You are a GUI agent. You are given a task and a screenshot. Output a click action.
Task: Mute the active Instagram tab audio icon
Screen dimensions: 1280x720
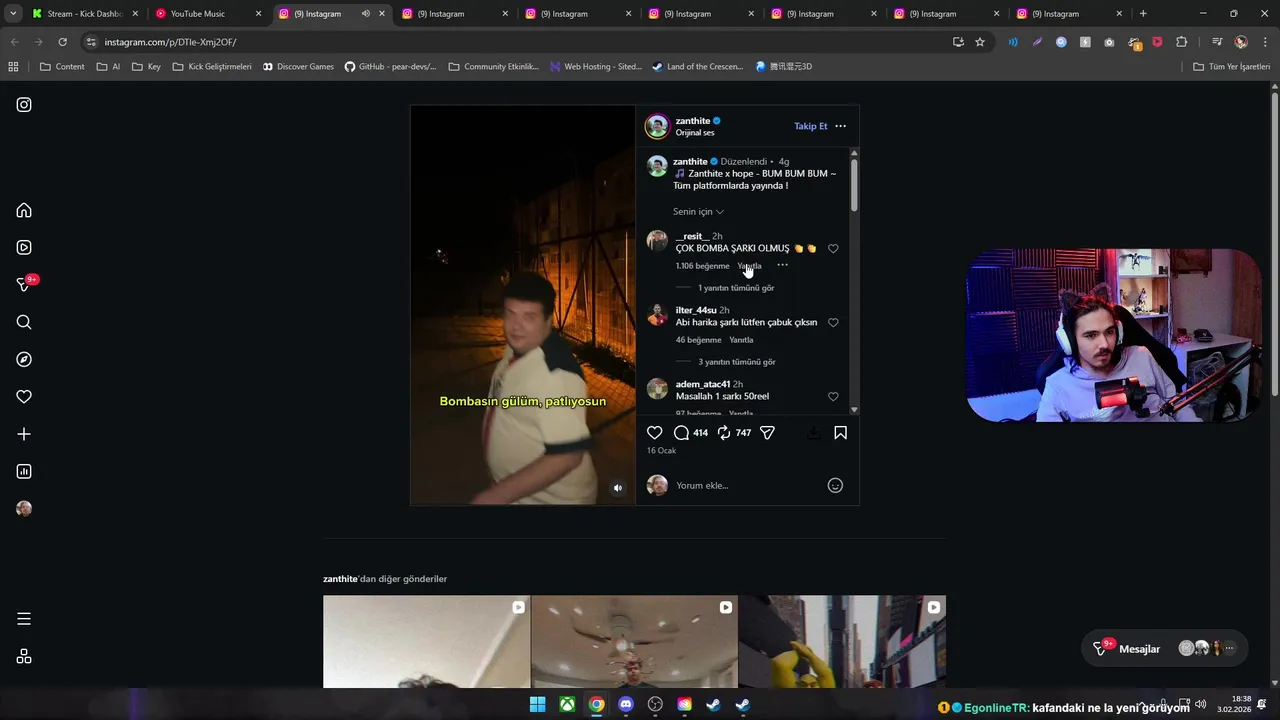coord(365,14)
